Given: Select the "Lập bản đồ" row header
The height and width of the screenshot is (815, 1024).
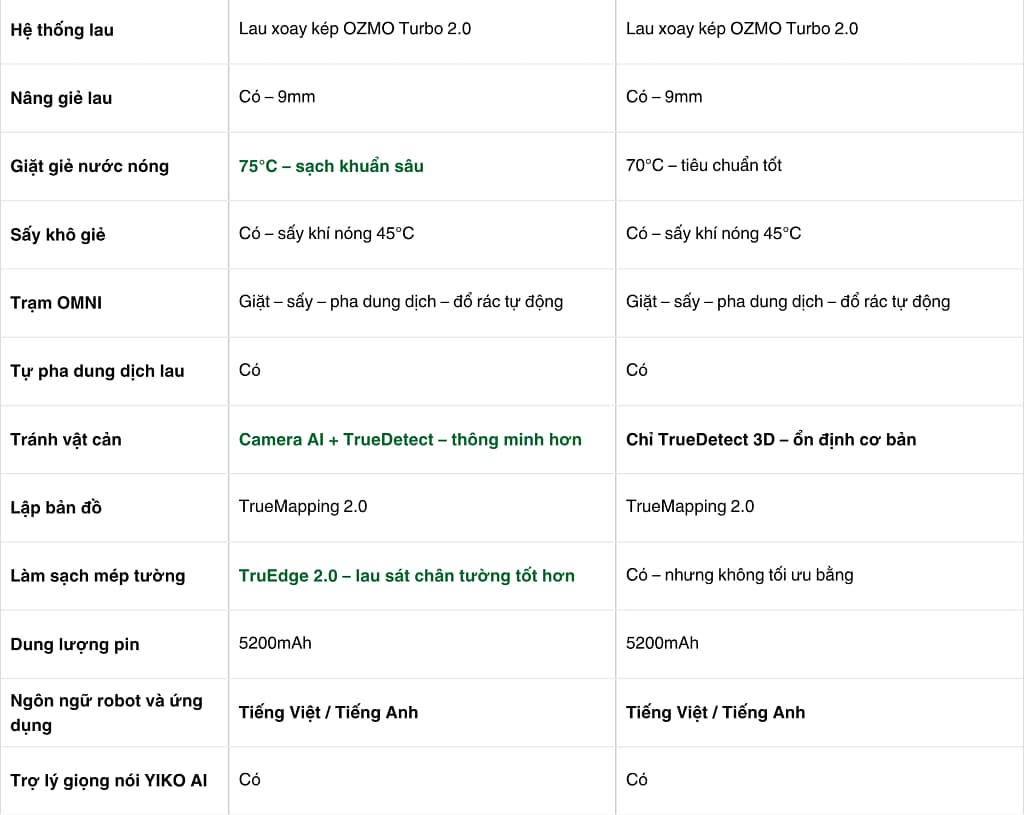Looking at the screenshot, I should click(x=56, y=508).
